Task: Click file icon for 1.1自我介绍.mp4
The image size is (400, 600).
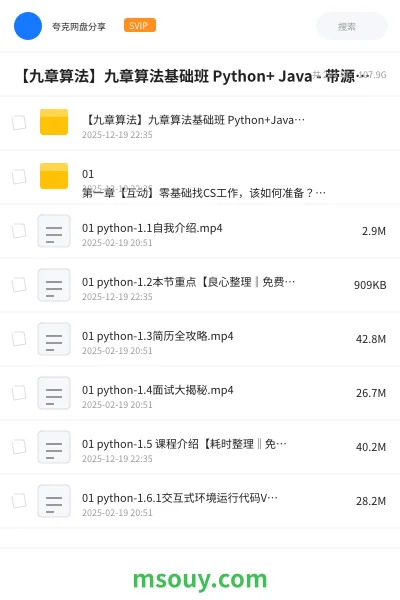Action: point(54,231)
